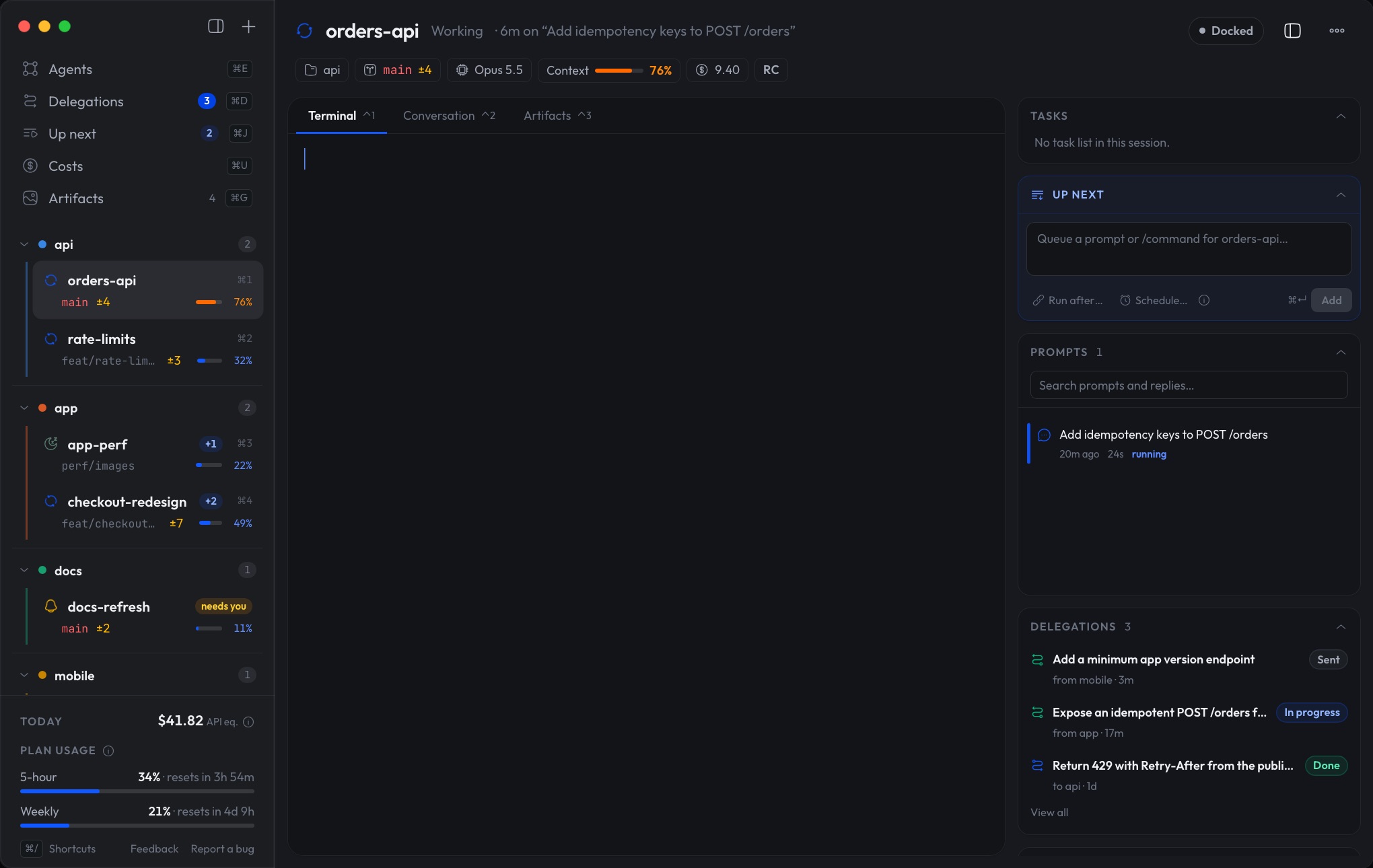The height and width of the screenshot is (868, 1373).
Task: Click the Done status badge
Action: (1326, 766)
